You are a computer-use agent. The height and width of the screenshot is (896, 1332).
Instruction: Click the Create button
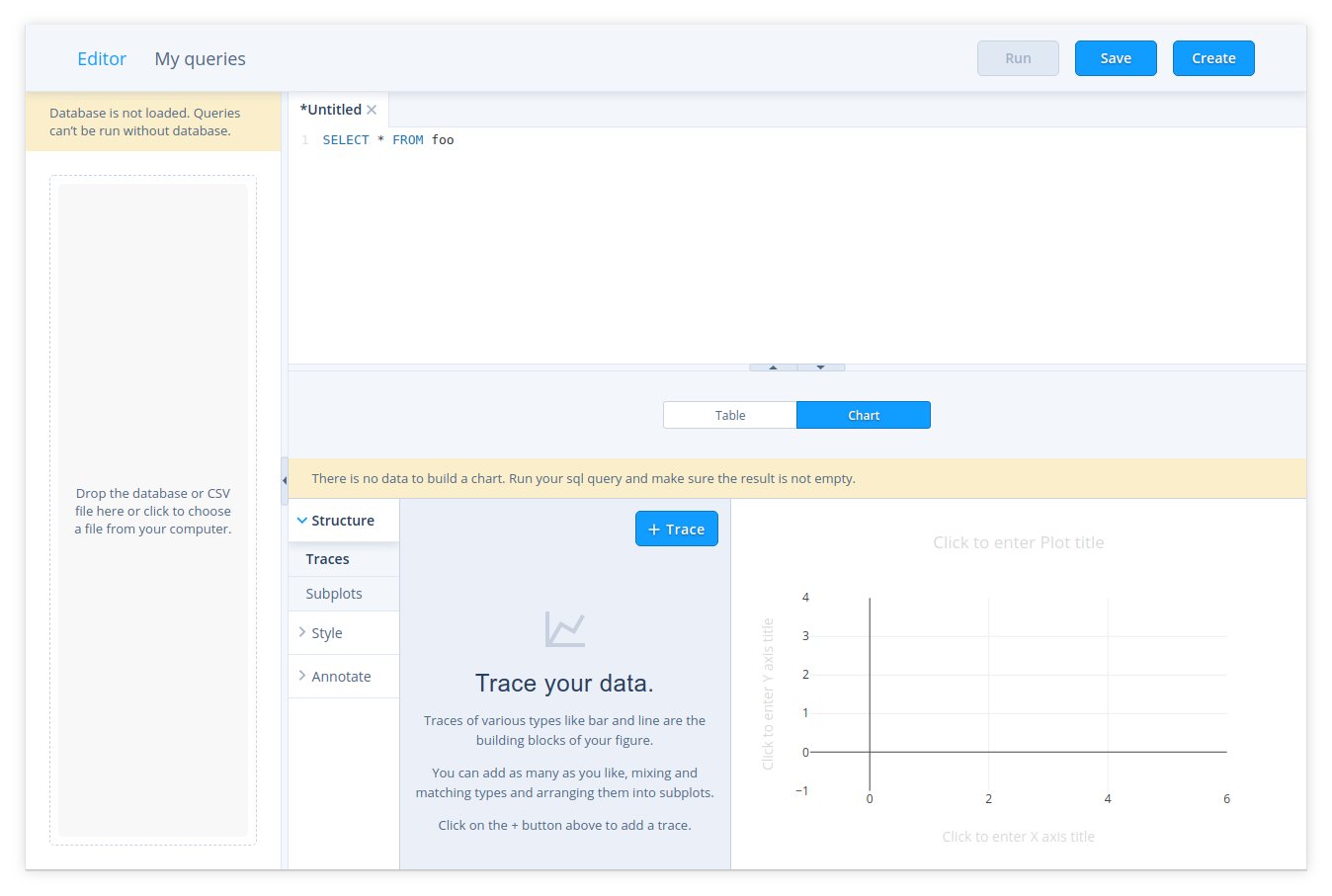point(1212,58)
